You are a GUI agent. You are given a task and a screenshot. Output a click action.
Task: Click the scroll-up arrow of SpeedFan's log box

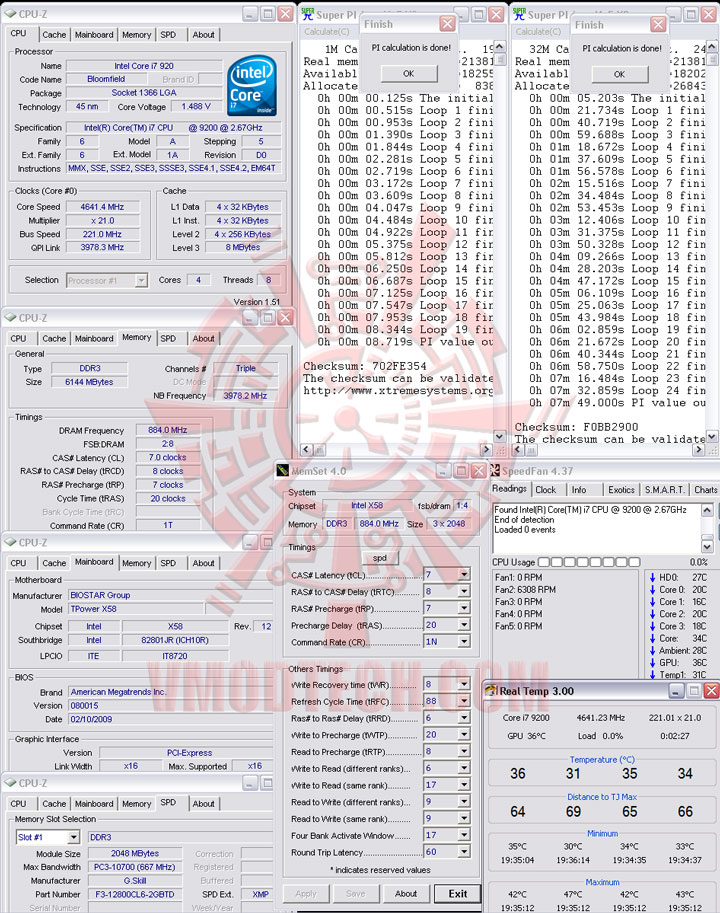coord(707,511)
